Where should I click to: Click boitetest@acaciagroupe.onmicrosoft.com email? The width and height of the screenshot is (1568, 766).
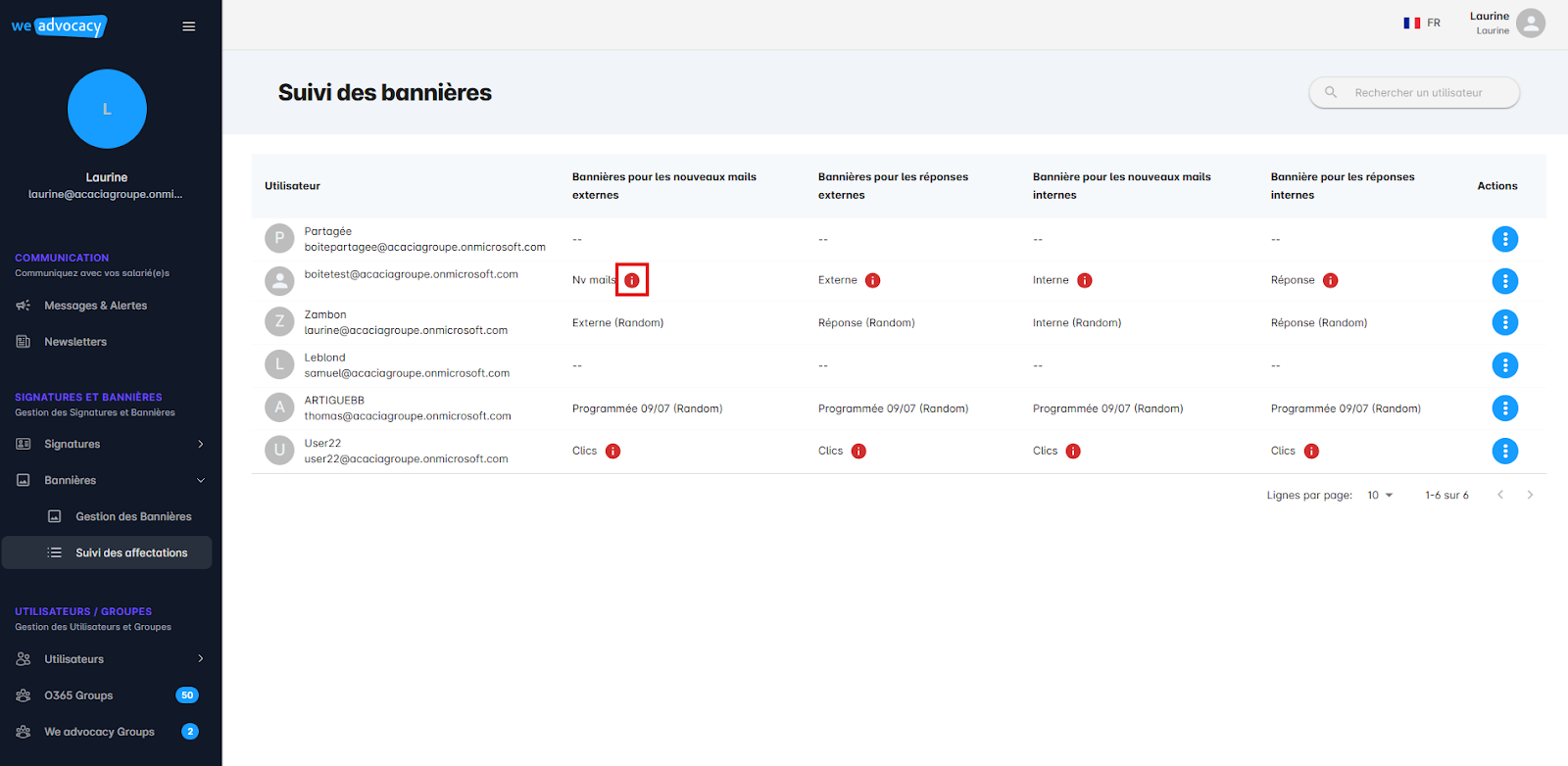(411, 274)
